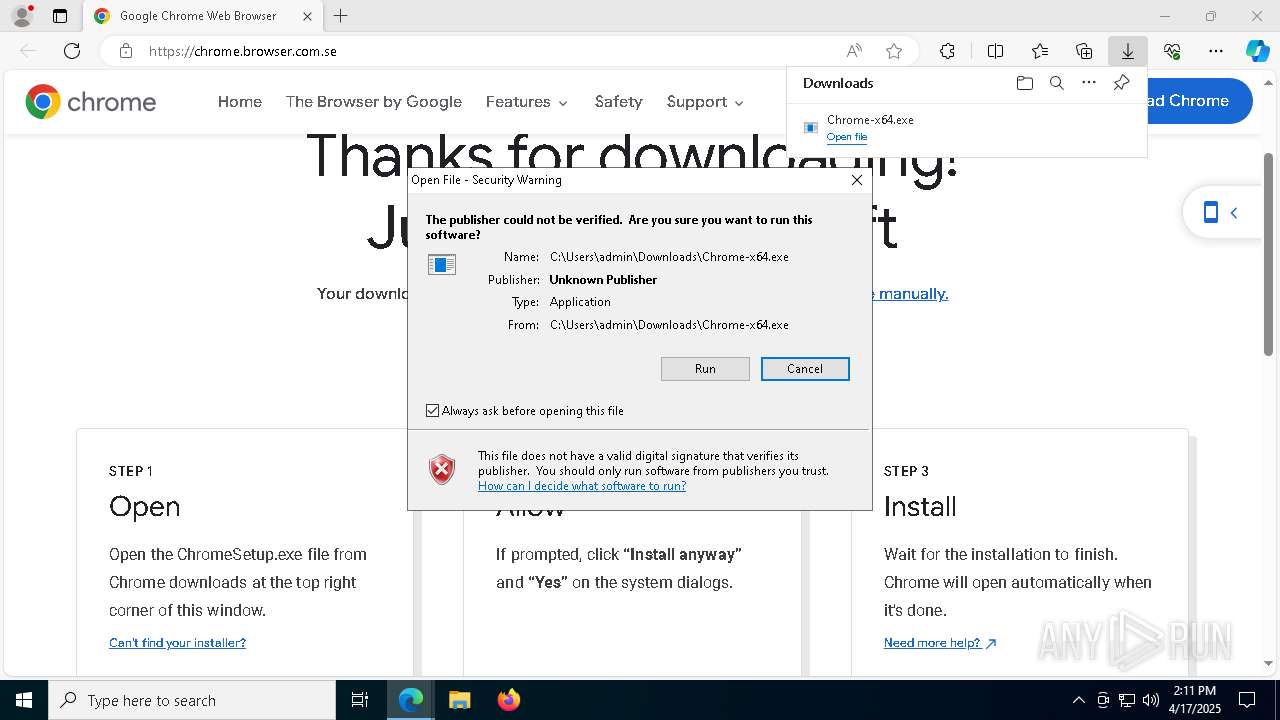
Task: Click the Windows Start button
Action: click(24, 700)
